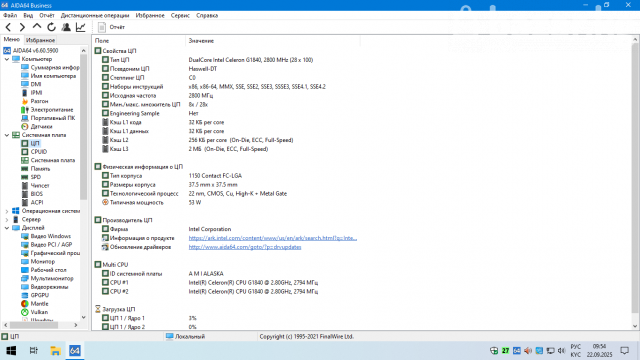Select the Видео Windows tree item
The height and width of the screenshot is (360, 640).
(46, 236)
